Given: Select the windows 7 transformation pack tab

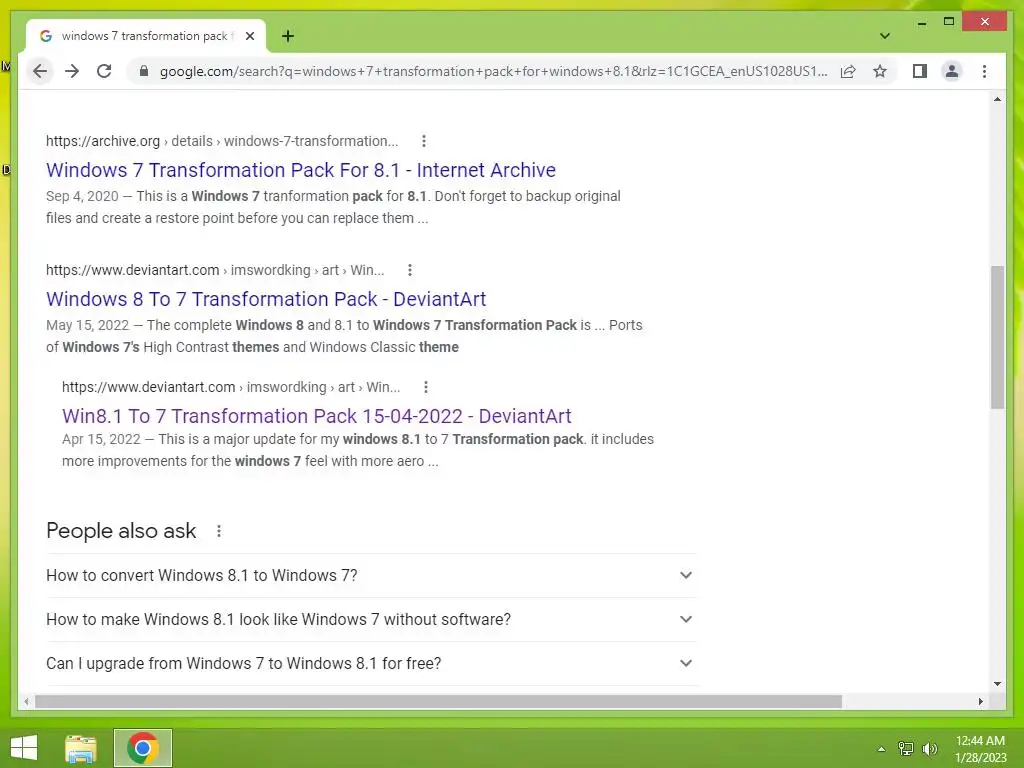Looking at the screenshot, I should [146, 36].
